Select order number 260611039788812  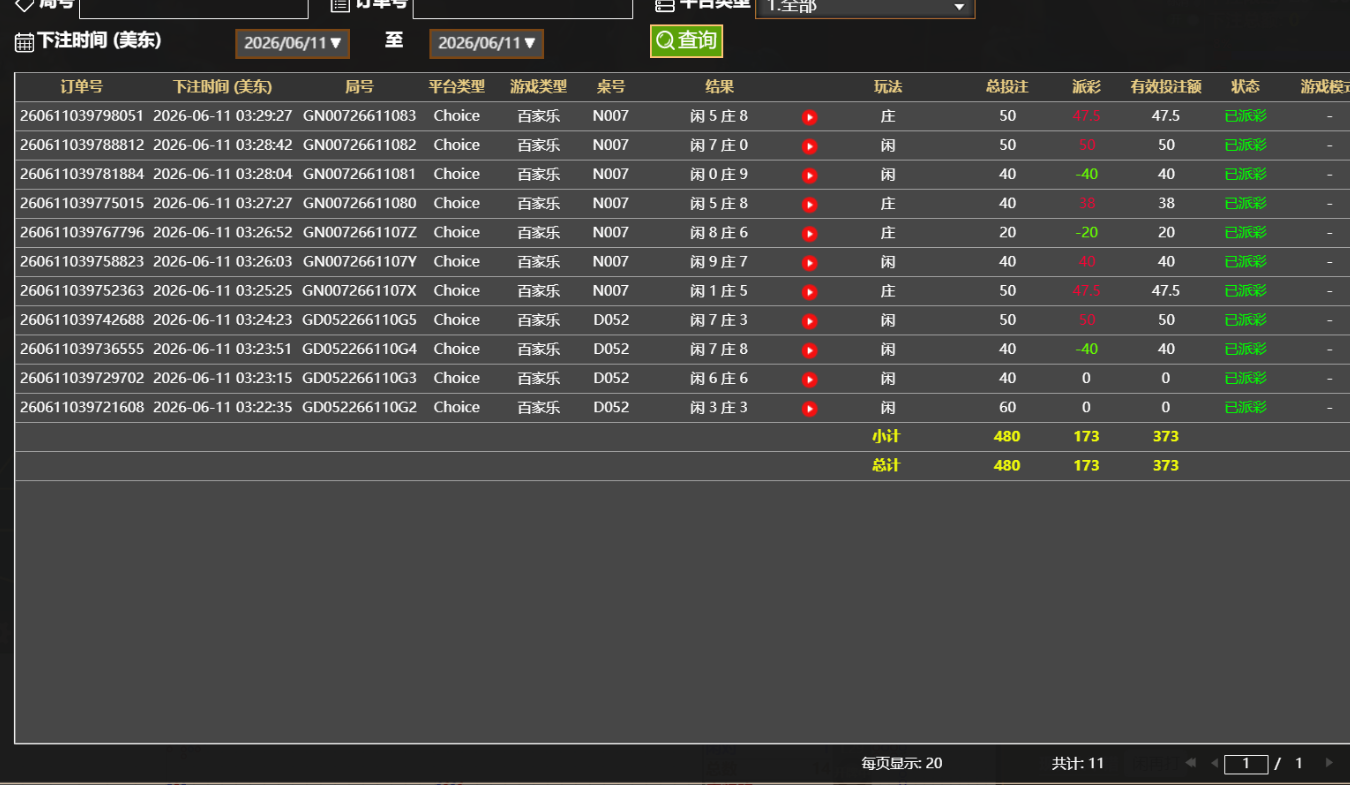[x=82, y=145]
